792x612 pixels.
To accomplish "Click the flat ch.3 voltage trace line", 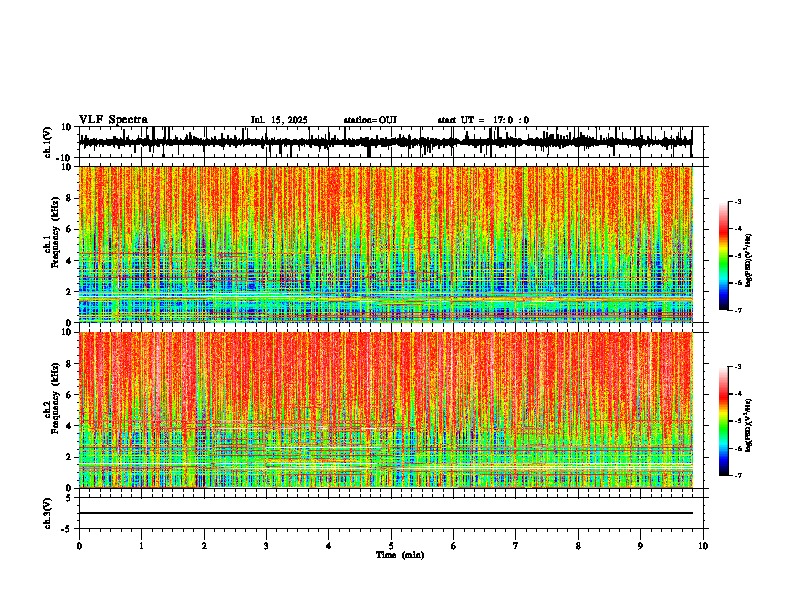I will [x=385, y=513].
